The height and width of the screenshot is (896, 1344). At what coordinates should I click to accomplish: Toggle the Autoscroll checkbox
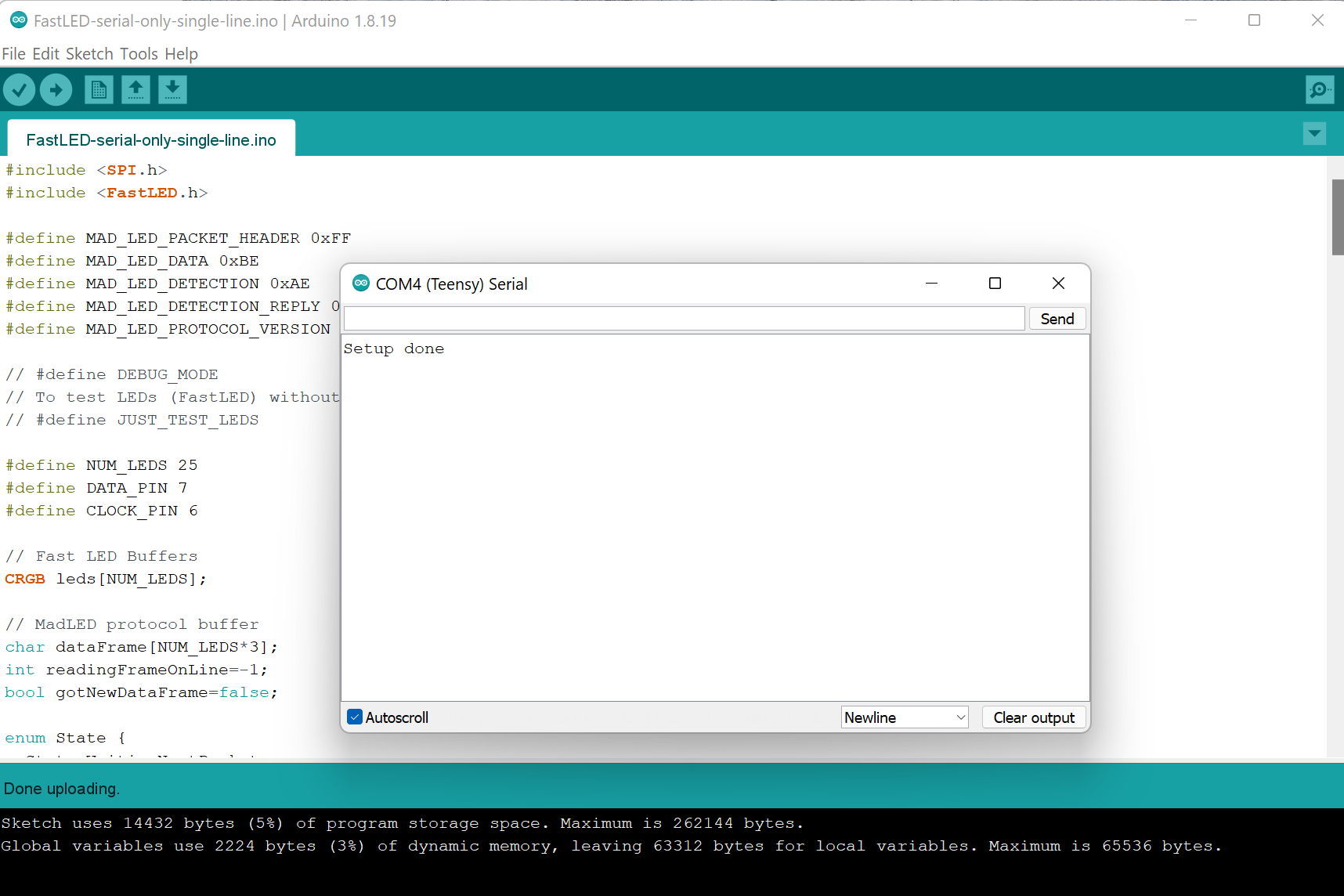click(355, 717)
